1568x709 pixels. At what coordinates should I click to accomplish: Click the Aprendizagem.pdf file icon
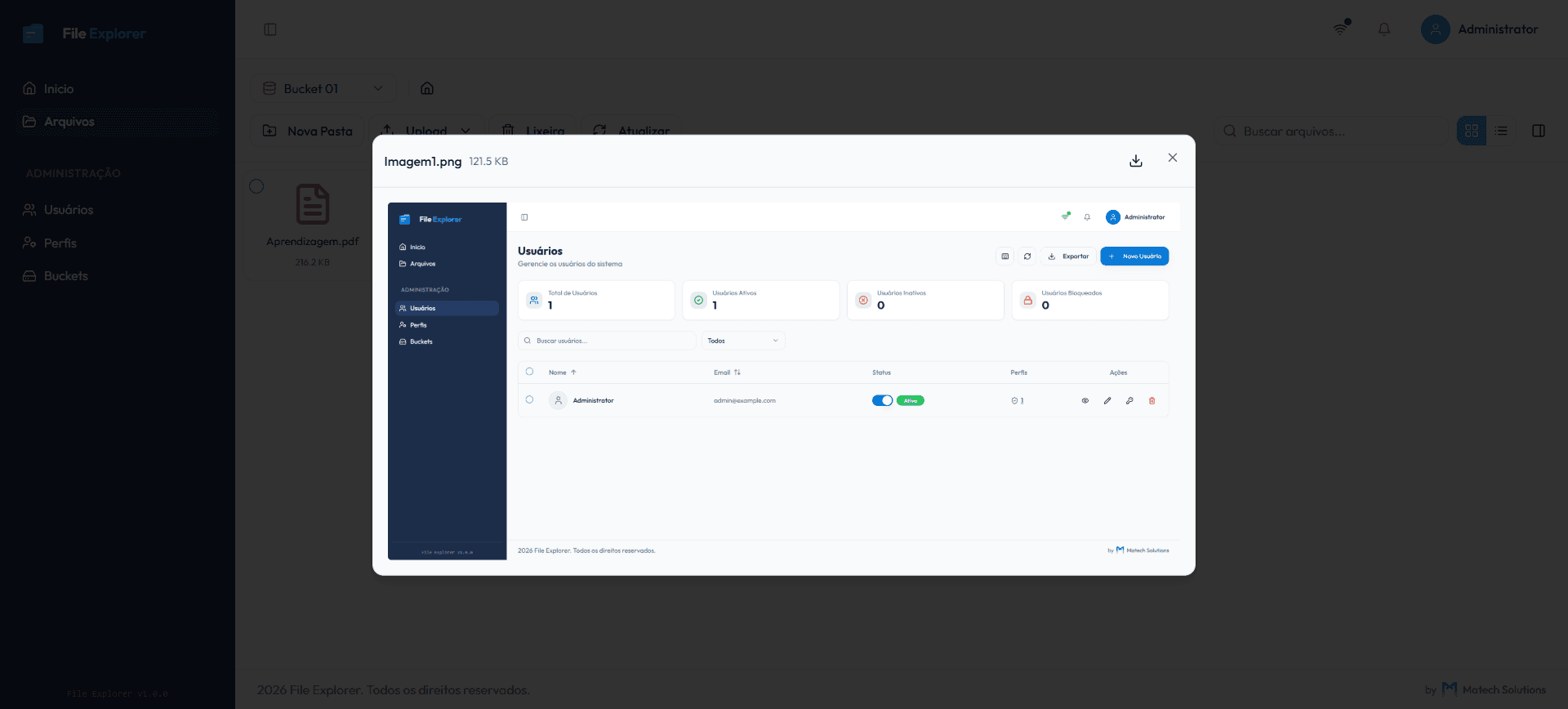313,204
